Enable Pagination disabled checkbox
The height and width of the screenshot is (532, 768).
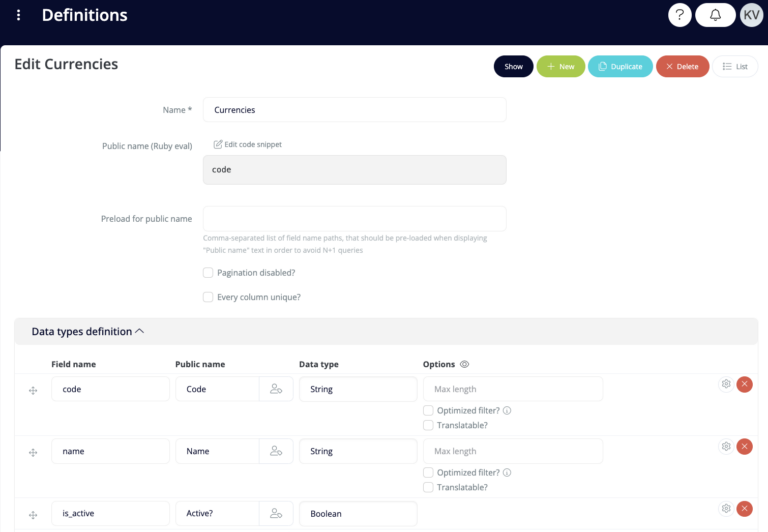208,272
